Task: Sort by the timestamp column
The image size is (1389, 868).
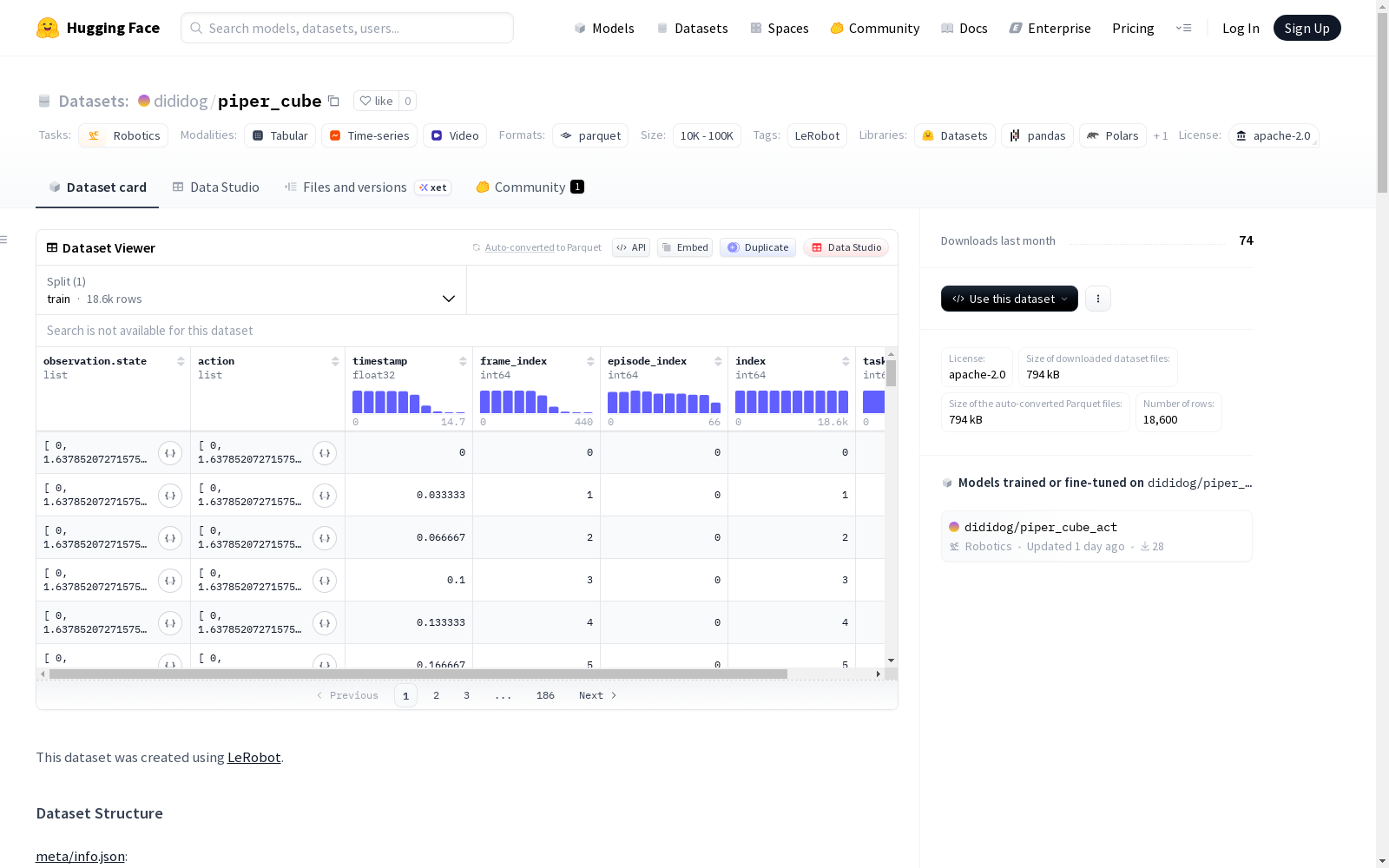Action: (463, 361)
